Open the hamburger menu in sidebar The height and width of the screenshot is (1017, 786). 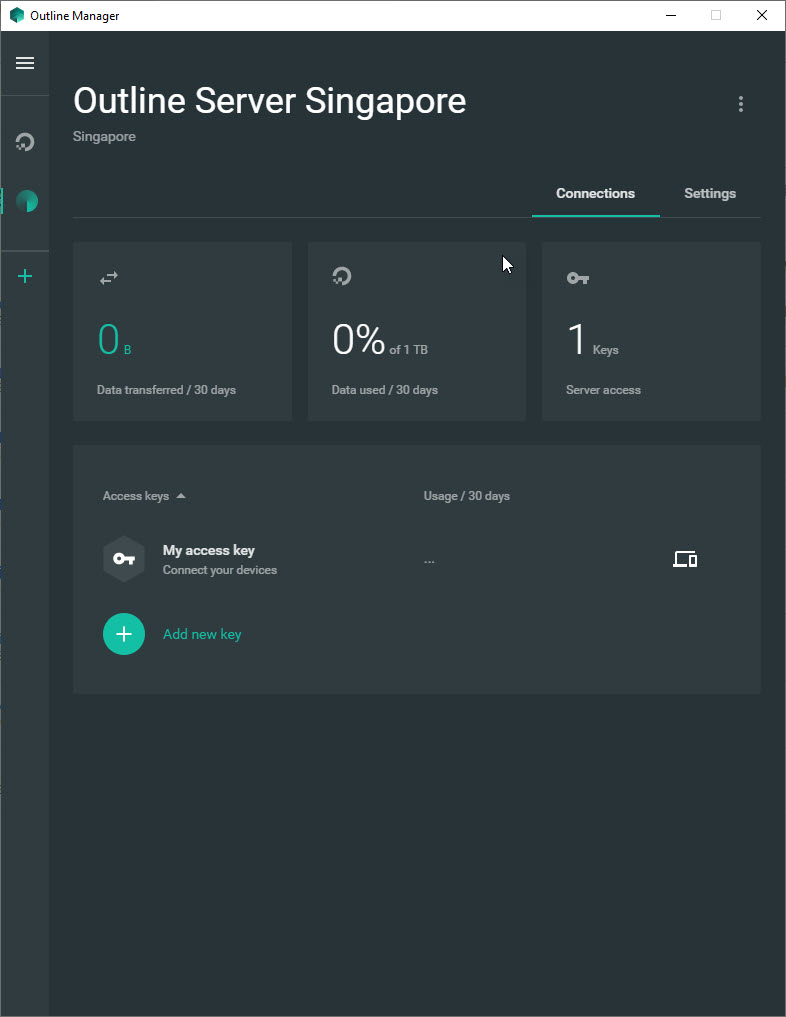[25, 63]
